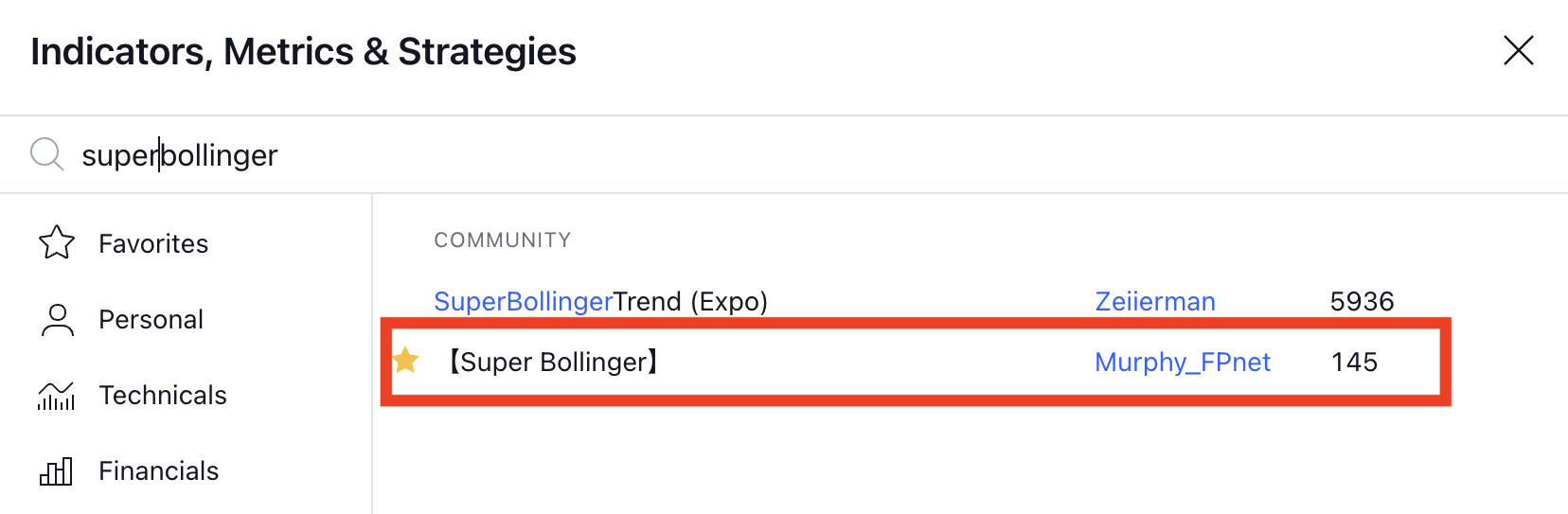Switch to the Personal category label
The image size is (1568, 514).
(151, 320)
